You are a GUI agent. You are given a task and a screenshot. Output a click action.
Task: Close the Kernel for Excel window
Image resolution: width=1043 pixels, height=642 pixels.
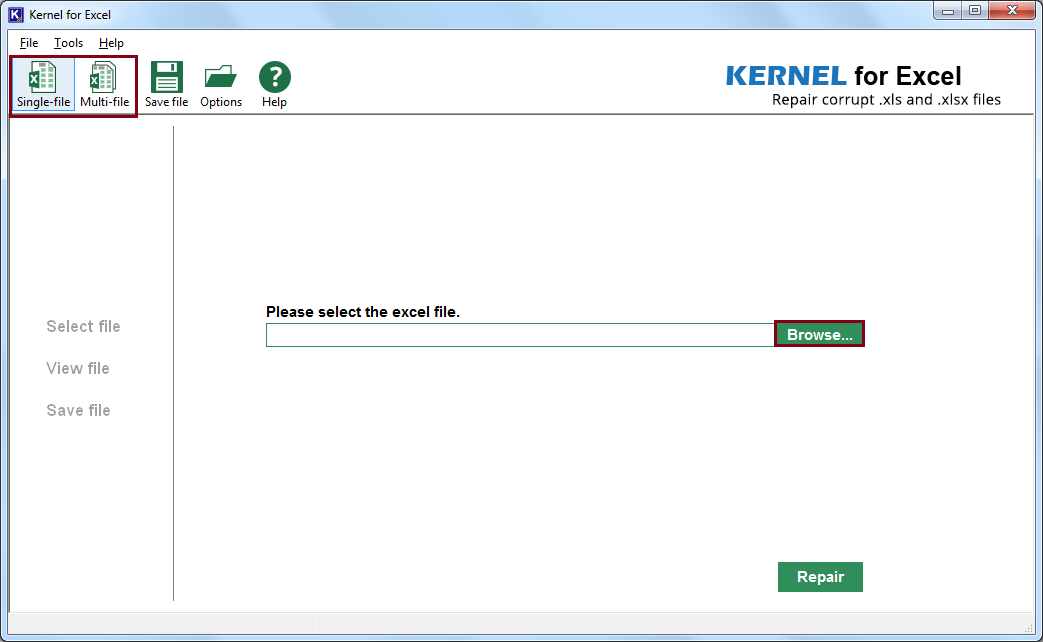[x=1012, y=11]
